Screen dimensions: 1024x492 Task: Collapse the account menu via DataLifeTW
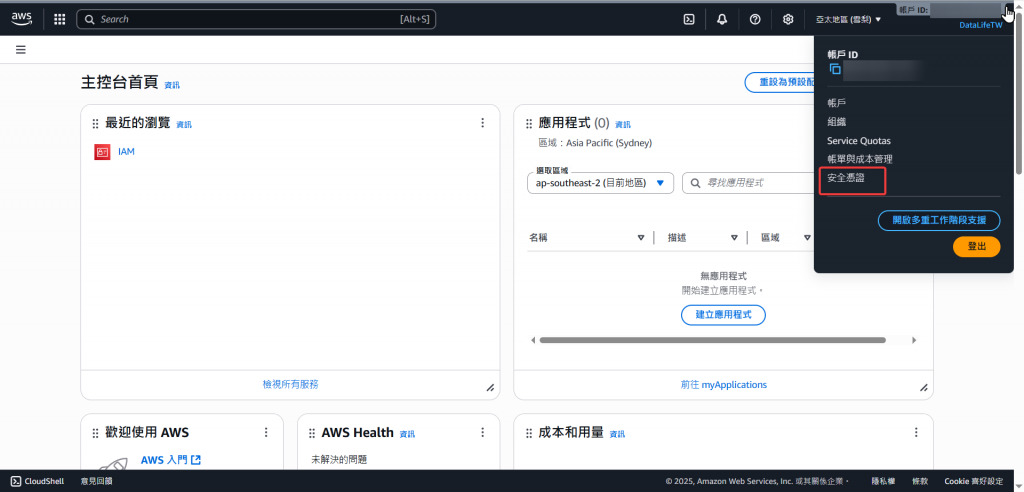pyautogui.click(x=980, y=25)
